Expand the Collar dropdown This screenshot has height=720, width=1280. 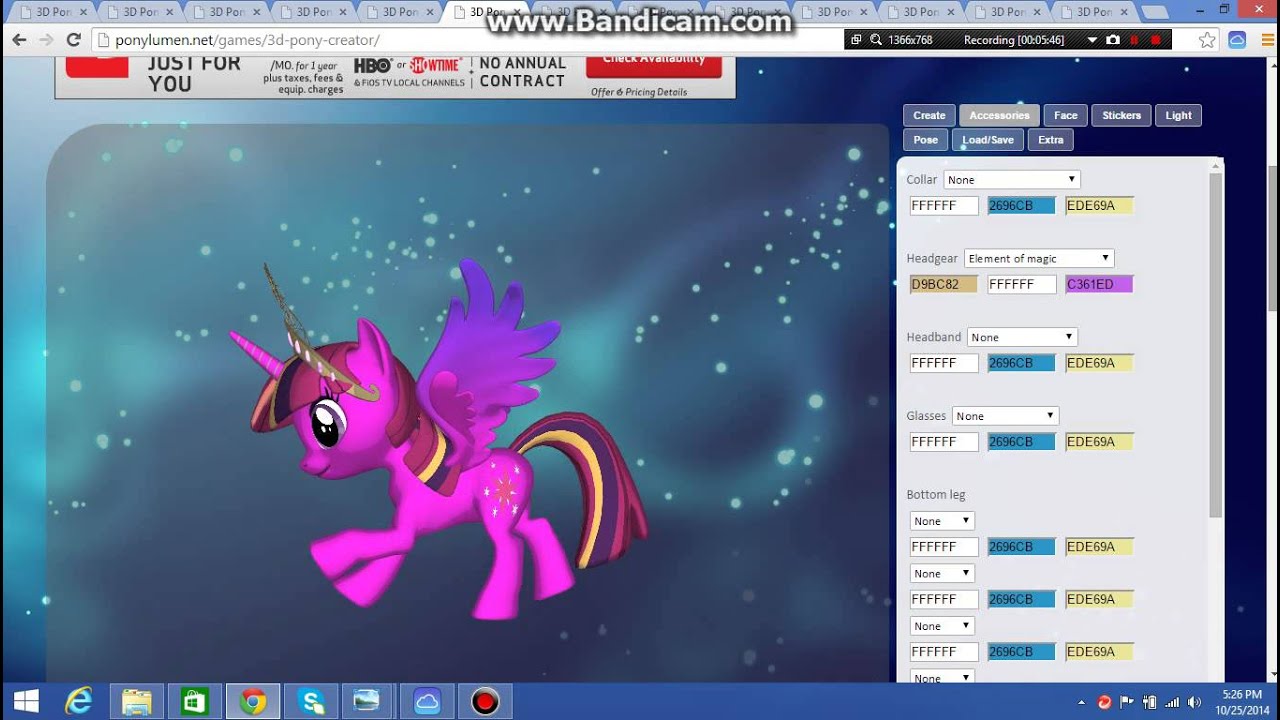(1012, 180)
